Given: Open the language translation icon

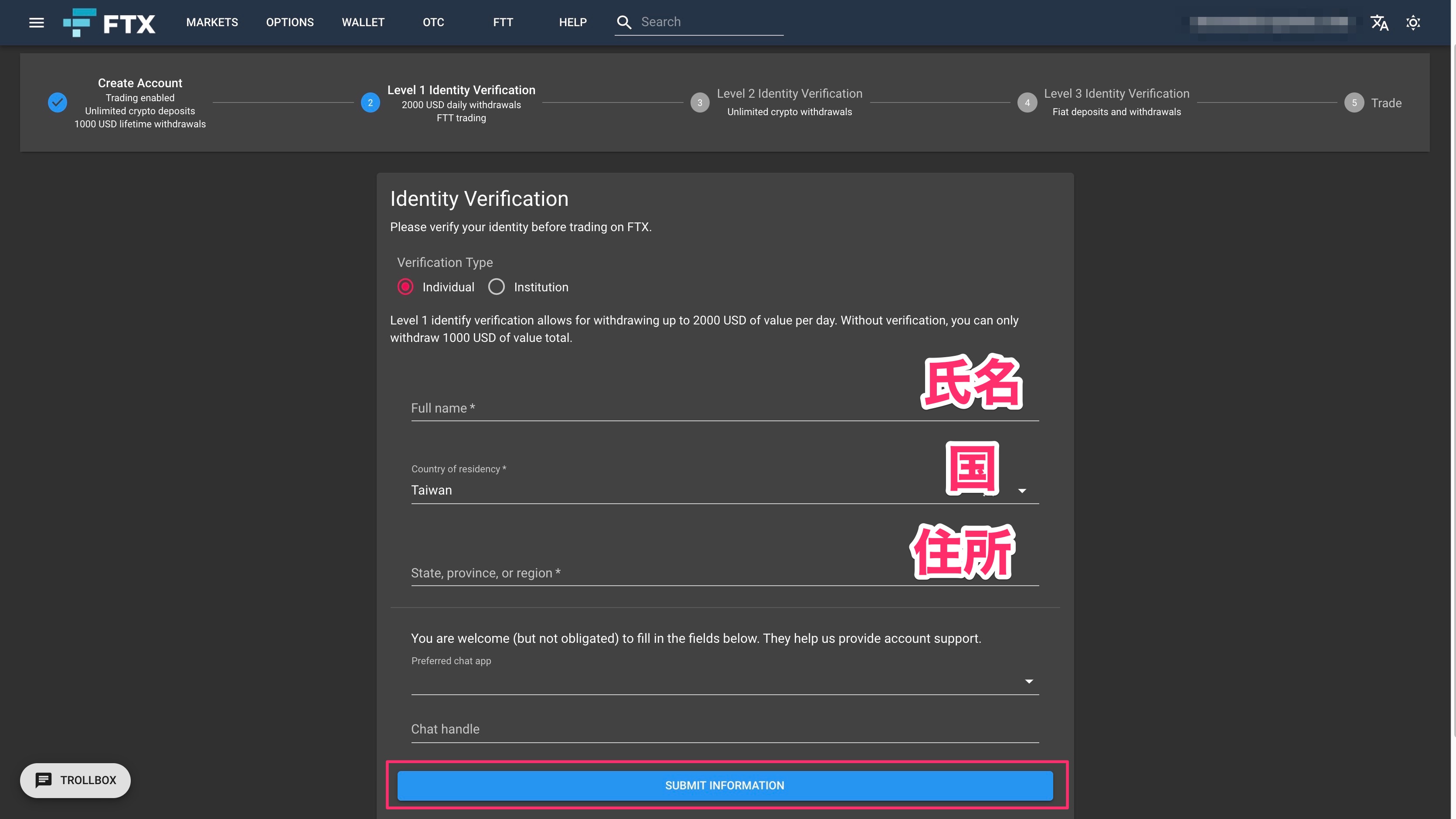Looking at the screenshot, I should click(1379, 23).
